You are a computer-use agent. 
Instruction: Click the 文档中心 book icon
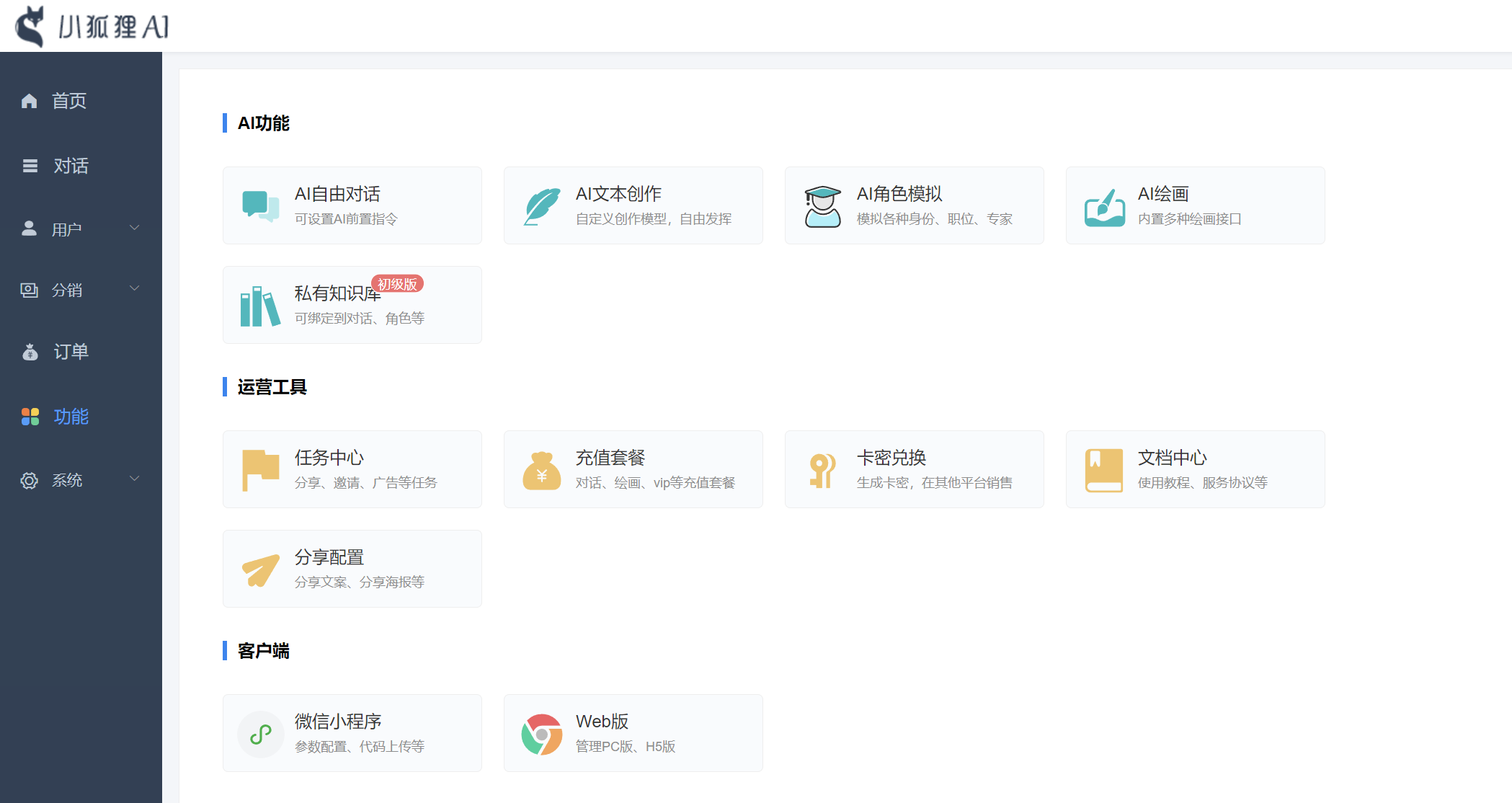1103,469
